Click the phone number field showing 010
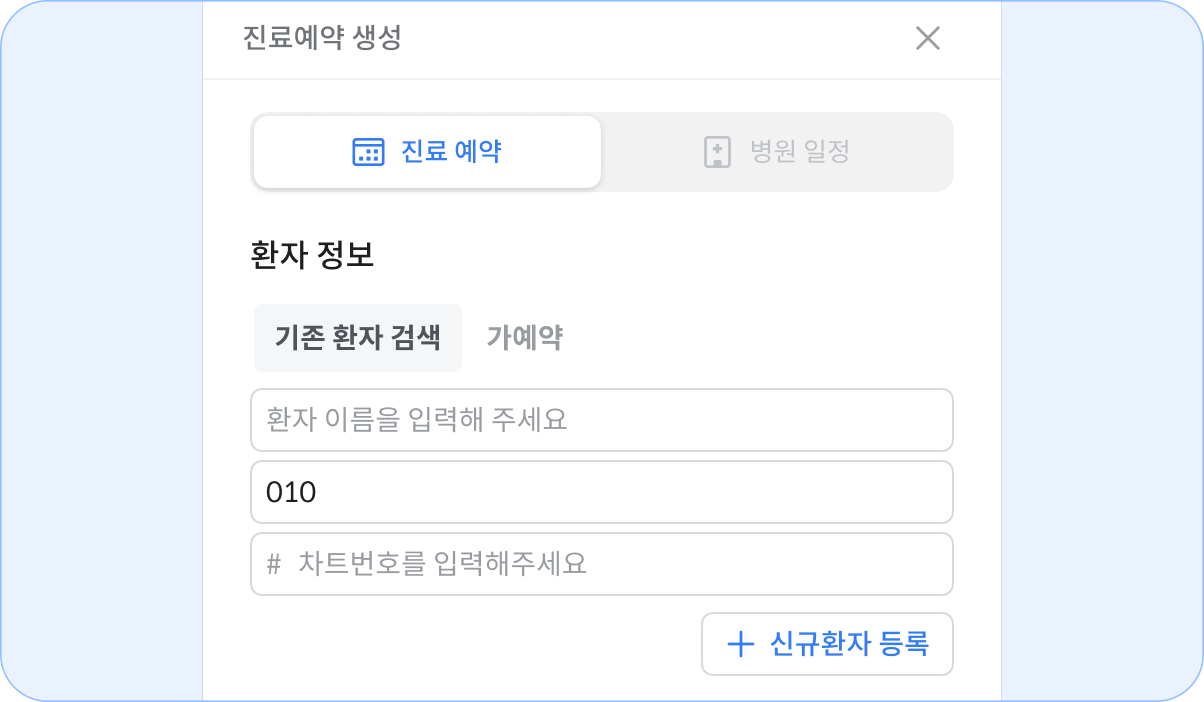The width and height of the screenshot is (1204, 702). pyautogui.click(x=602, y=492)
